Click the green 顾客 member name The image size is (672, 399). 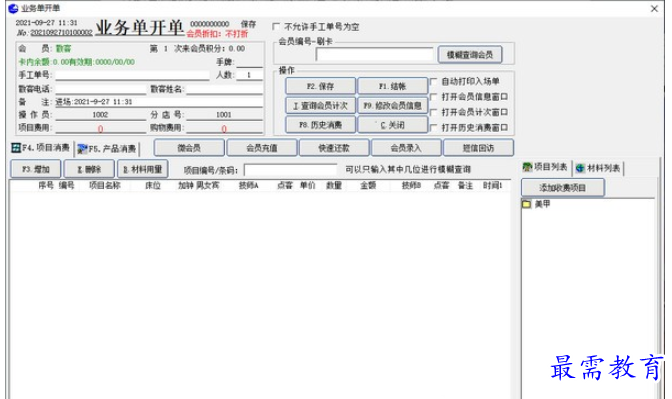click(63, 49)
